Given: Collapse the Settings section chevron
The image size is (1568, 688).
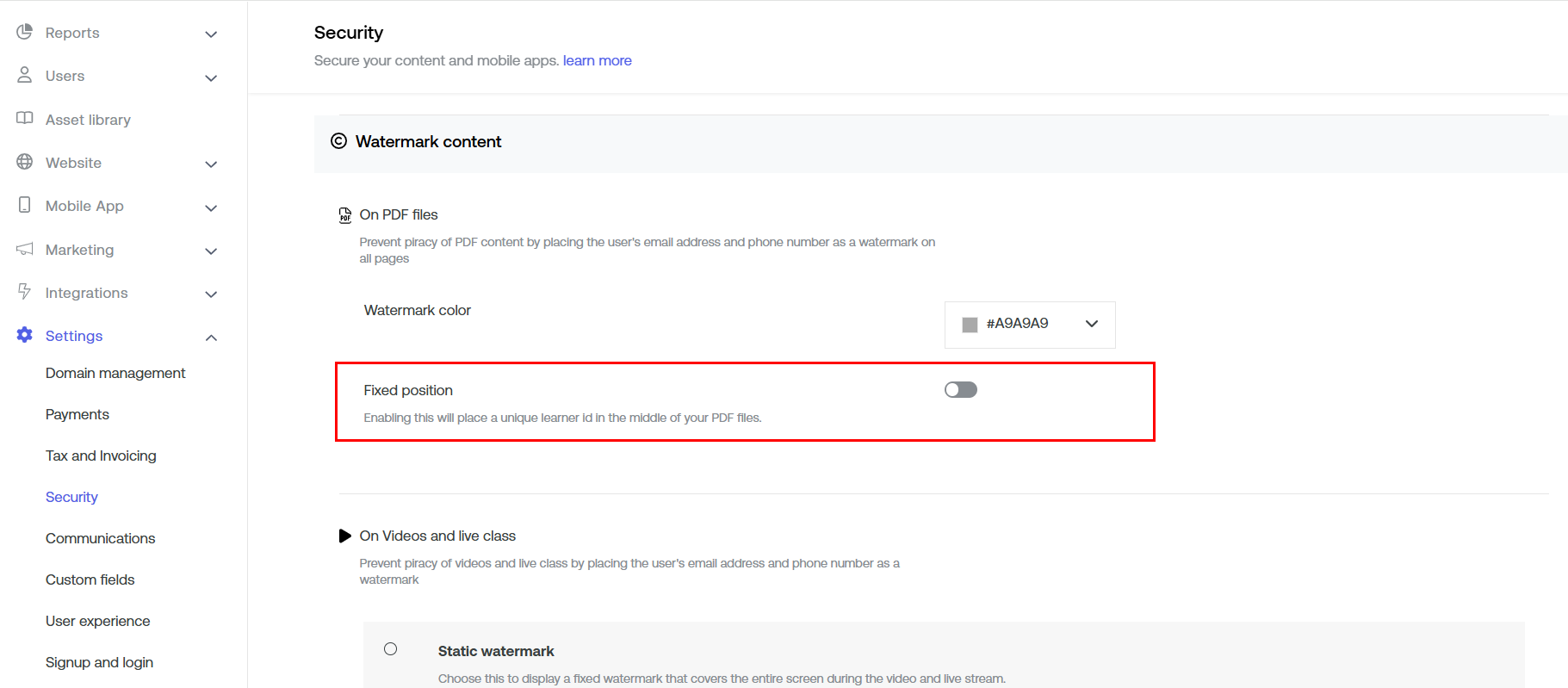Looking at the screenshot, I should coord(211,338).
